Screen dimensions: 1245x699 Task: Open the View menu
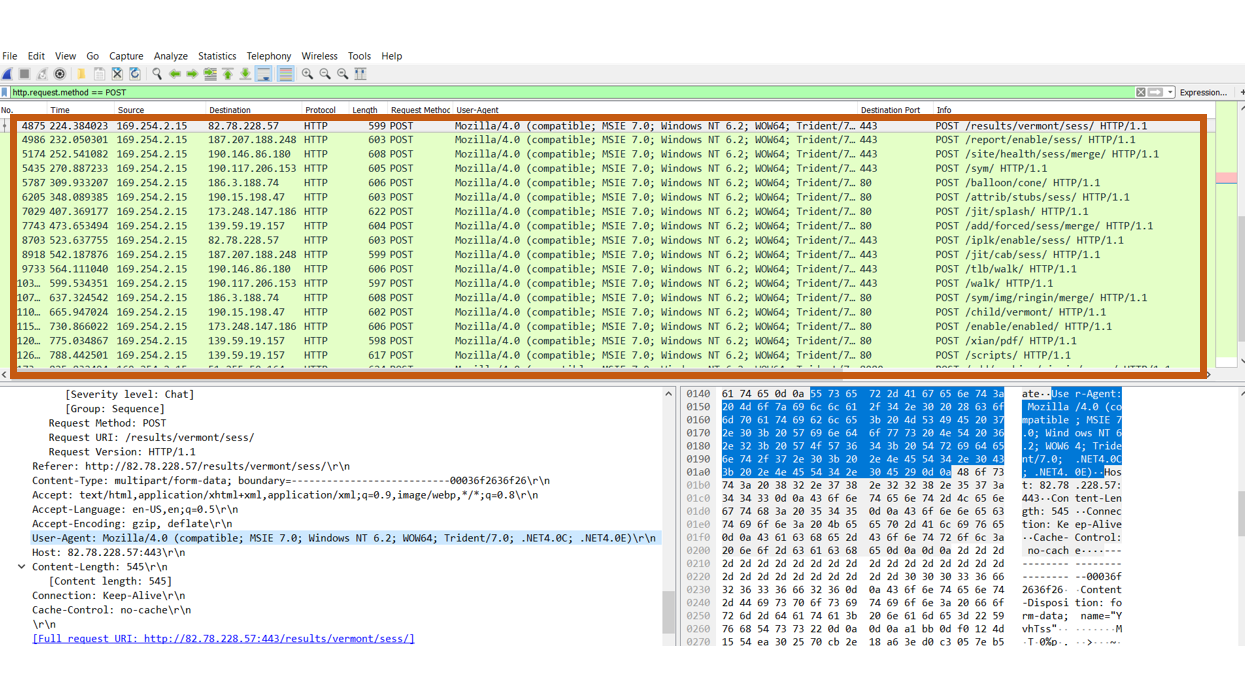65,56
